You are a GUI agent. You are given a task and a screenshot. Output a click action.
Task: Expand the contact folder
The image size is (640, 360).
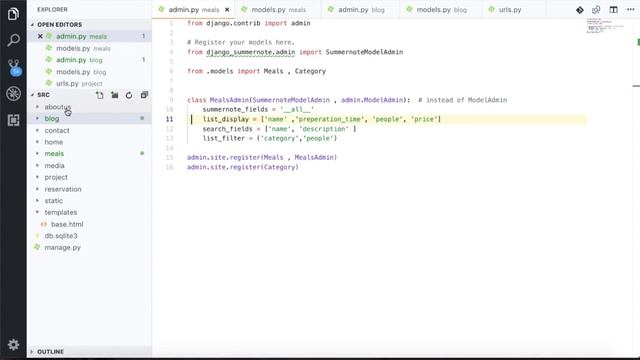coord(57,131)
